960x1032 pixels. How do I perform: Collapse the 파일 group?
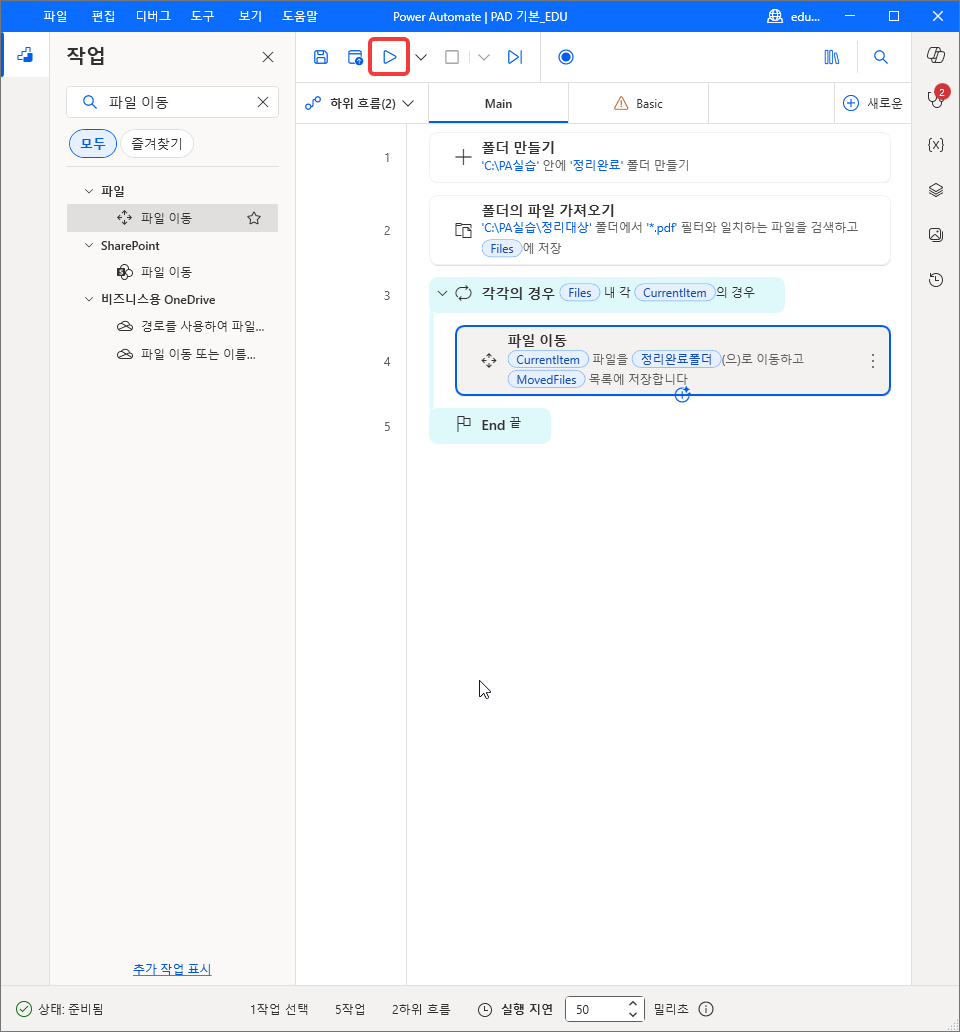89,191
